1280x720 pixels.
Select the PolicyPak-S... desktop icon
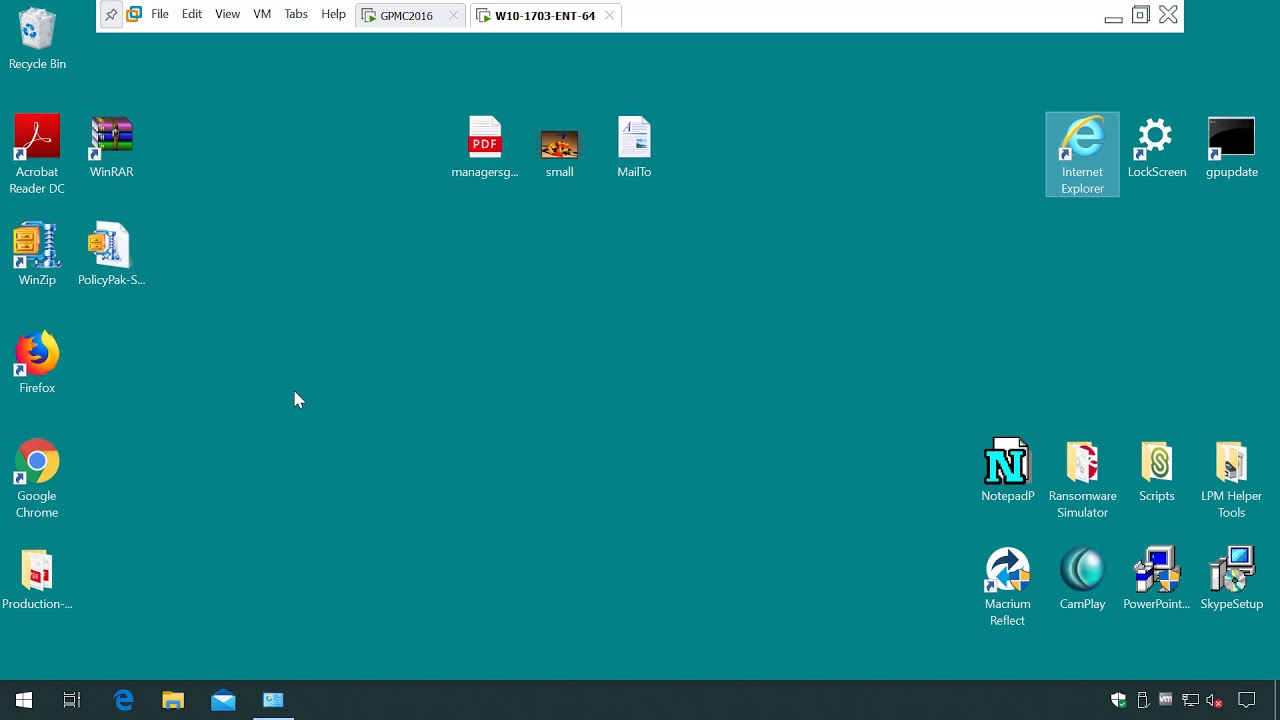(111, 255)
